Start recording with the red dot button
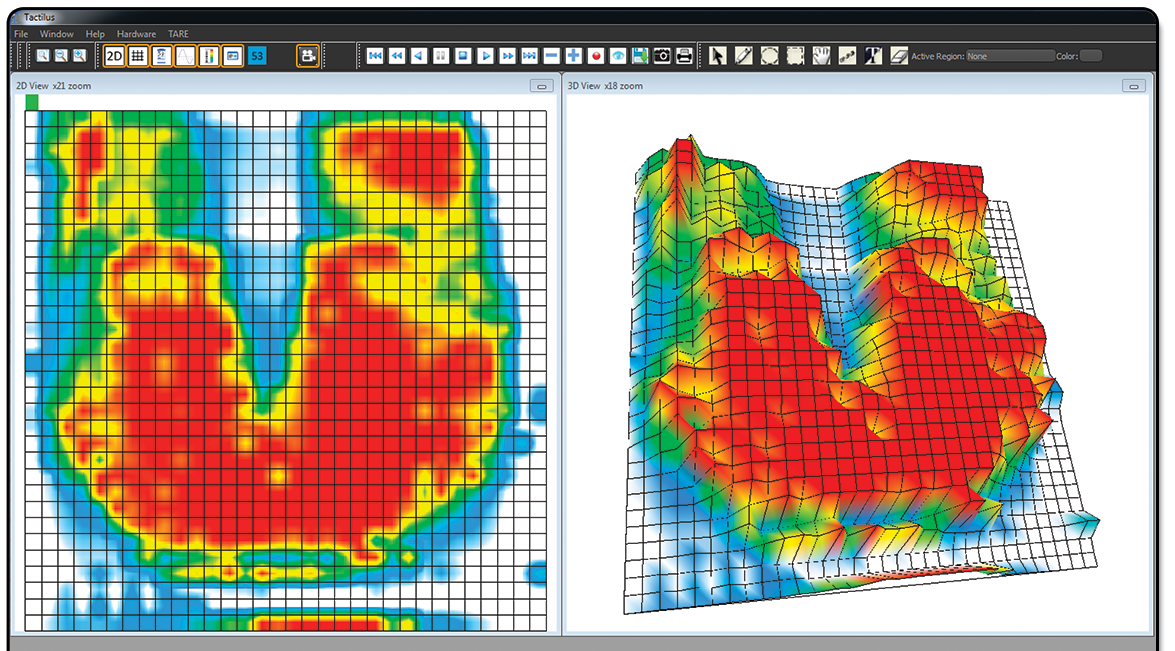The image size is (1175, 651). (596, 55)
